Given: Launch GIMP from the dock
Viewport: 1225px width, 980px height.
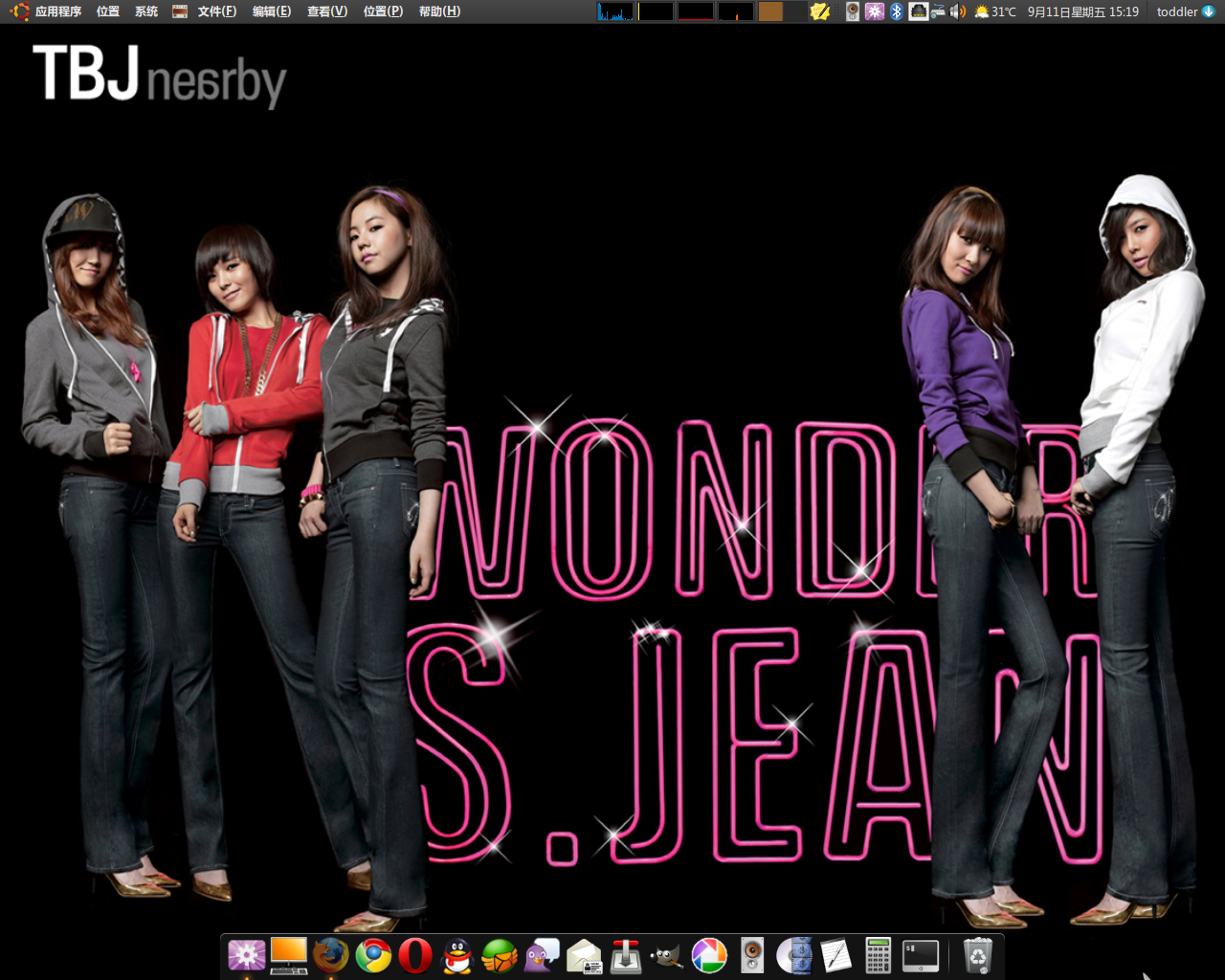Looking at the screenshot, I should click(667, 955).
